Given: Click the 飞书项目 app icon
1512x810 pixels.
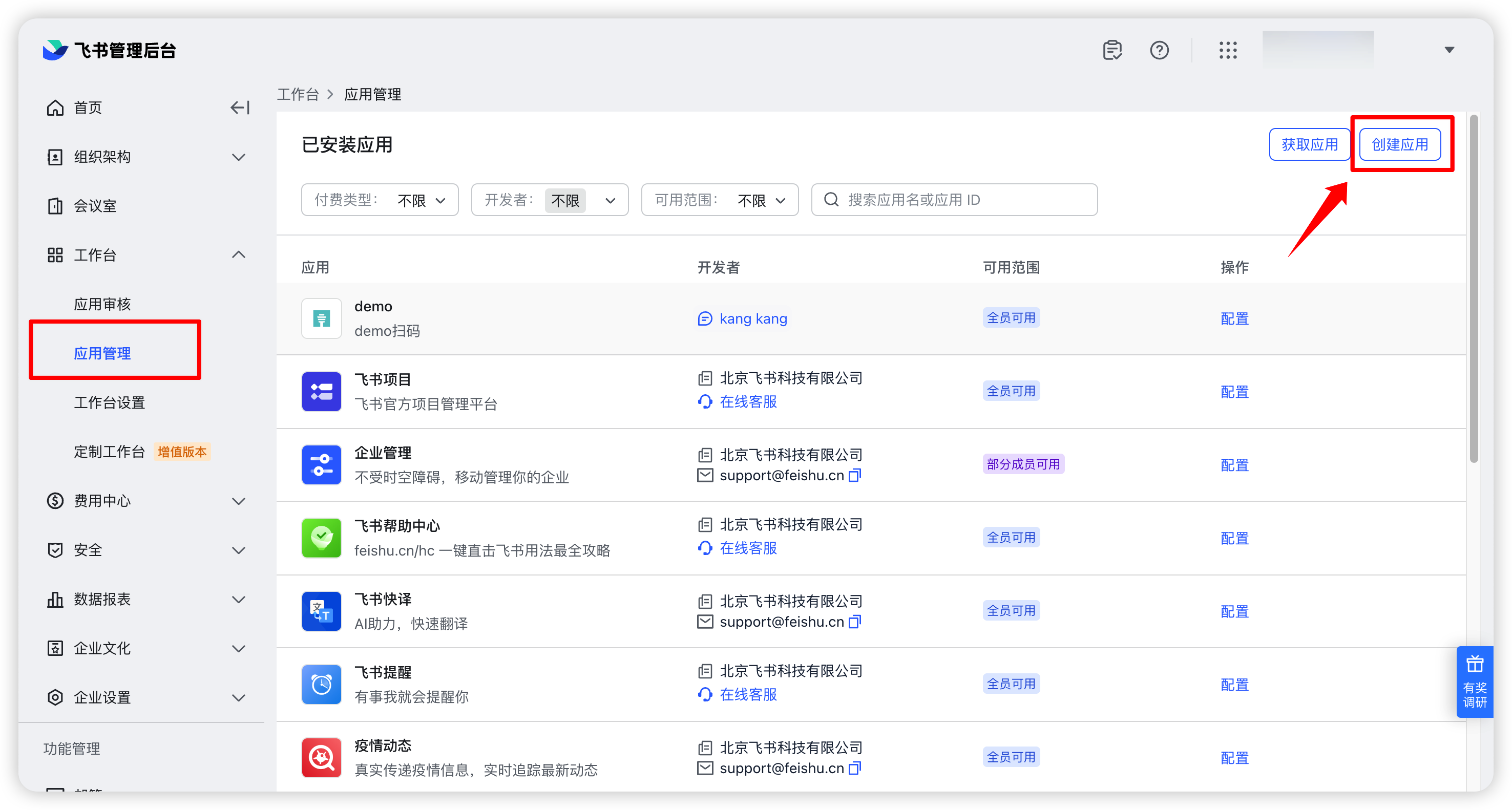Looking at the screenshot, I should point(322,392).
